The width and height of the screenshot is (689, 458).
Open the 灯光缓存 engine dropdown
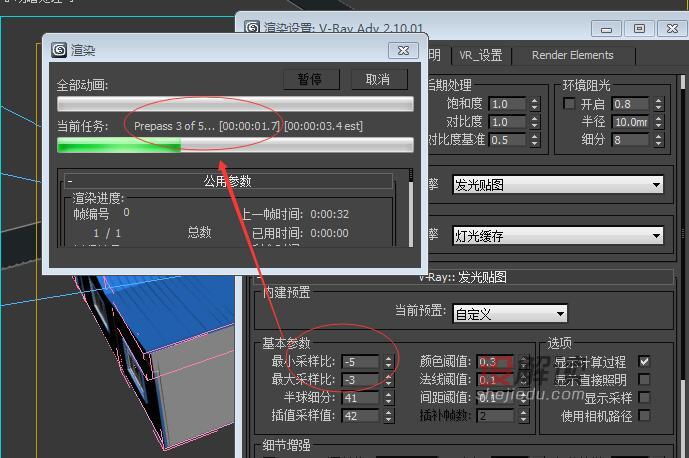[558, 236]
